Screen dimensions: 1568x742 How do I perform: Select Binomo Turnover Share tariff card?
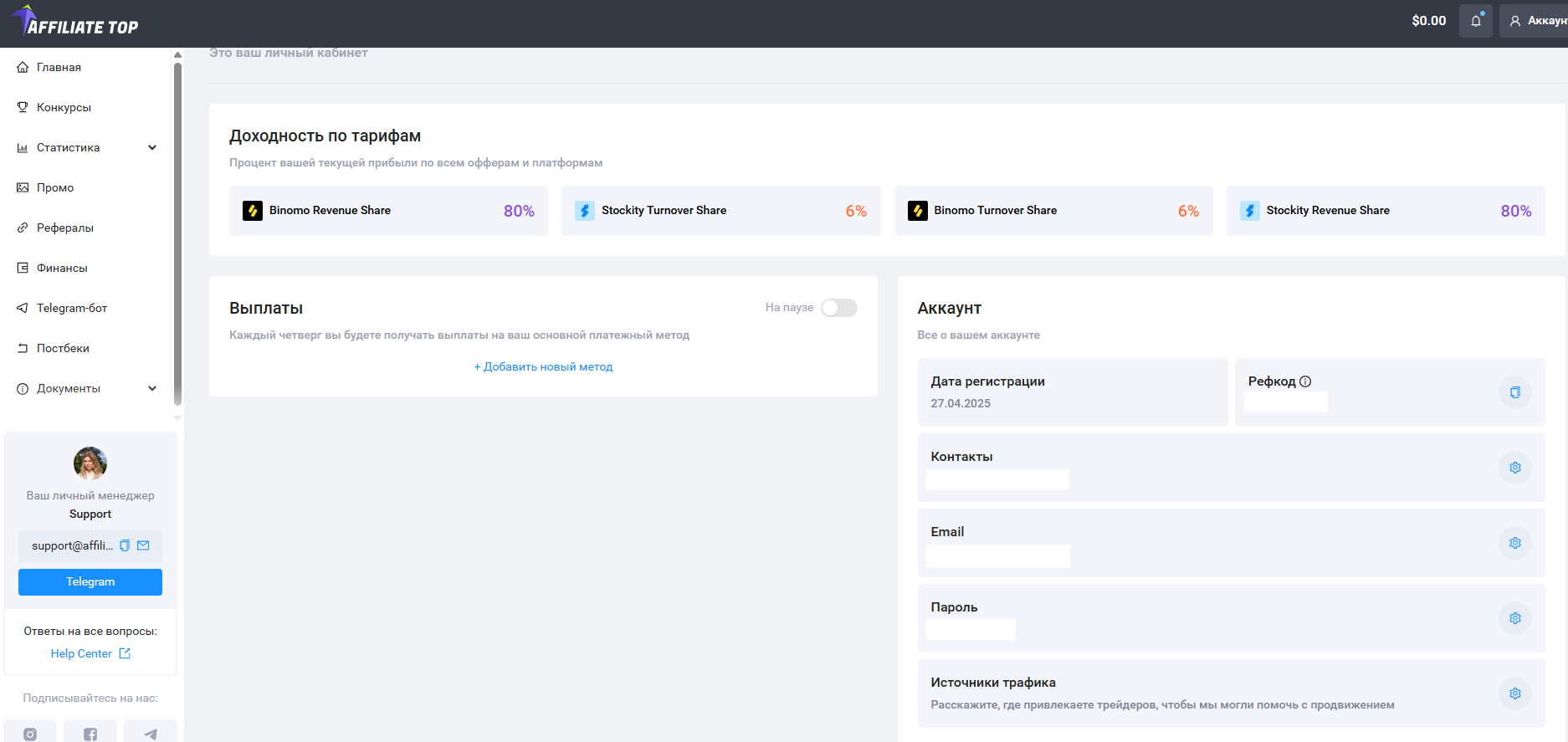click(x=1053, y=211)
